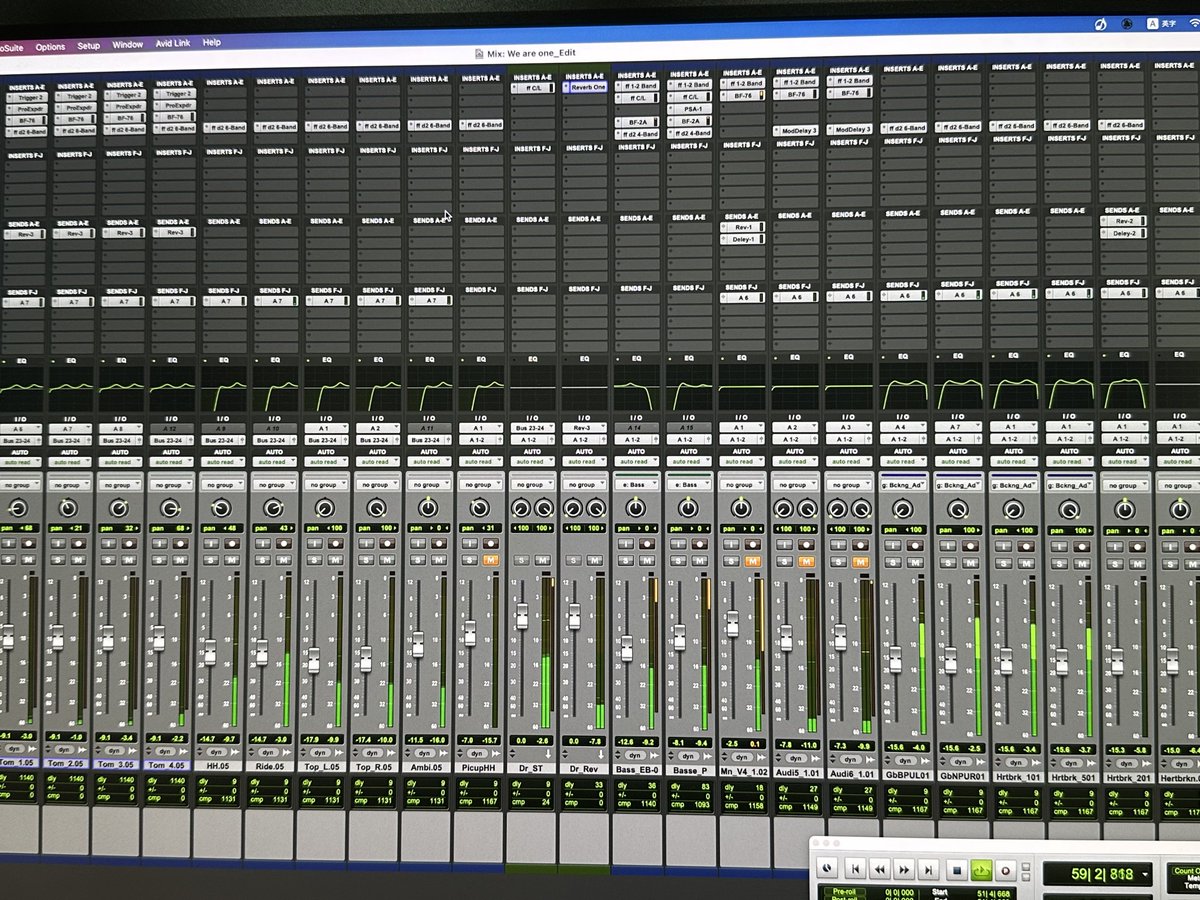This screenshot has height=900, width=1200.
Task: Open the Window menu
Action: tap(127, 45)
